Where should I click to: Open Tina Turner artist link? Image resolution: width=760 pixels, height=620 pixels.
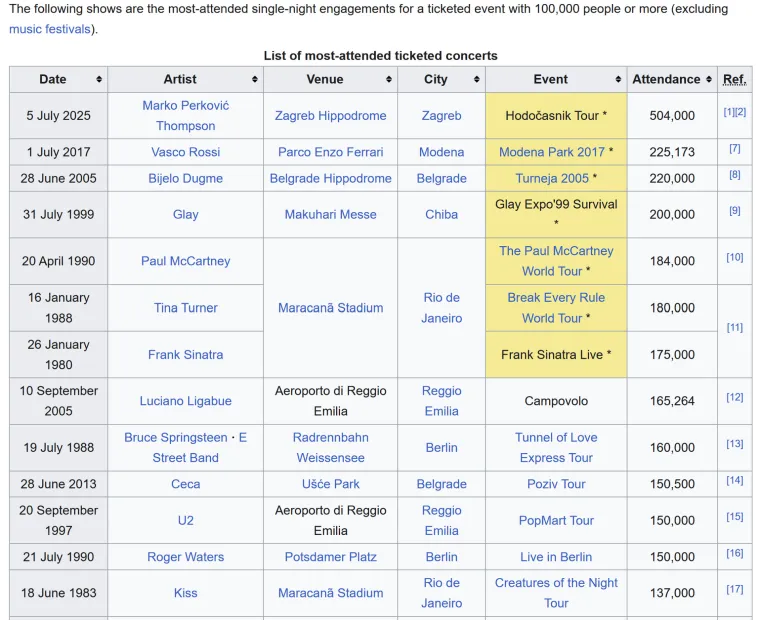point(186,308)
